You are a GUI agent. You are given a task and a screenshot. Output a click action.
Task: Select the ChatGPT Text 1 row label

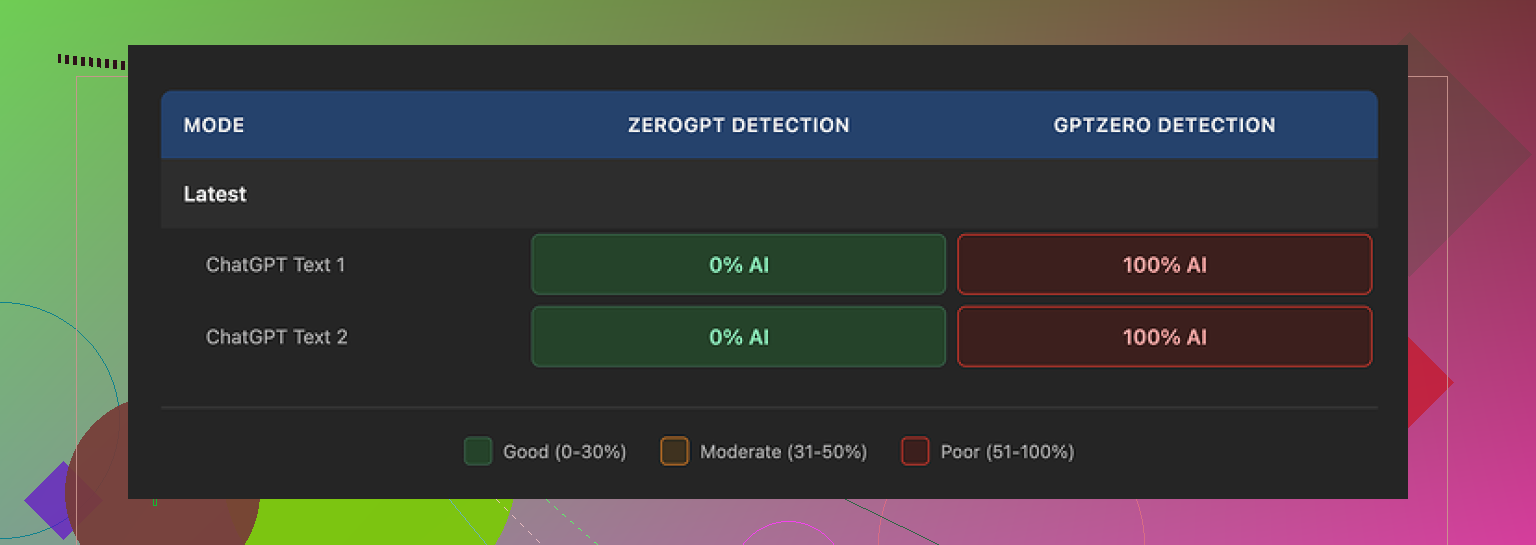tap(275, 265)
